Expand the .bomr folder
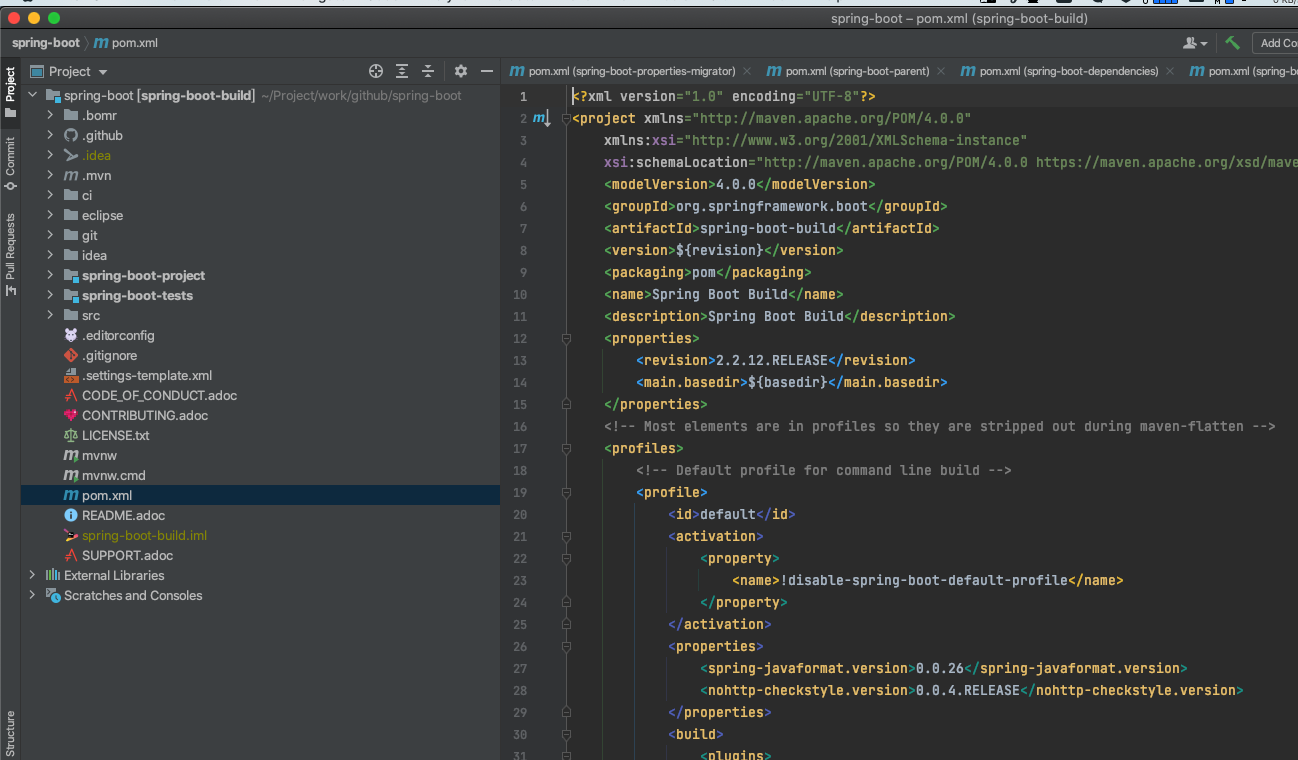 coord(50,115)
